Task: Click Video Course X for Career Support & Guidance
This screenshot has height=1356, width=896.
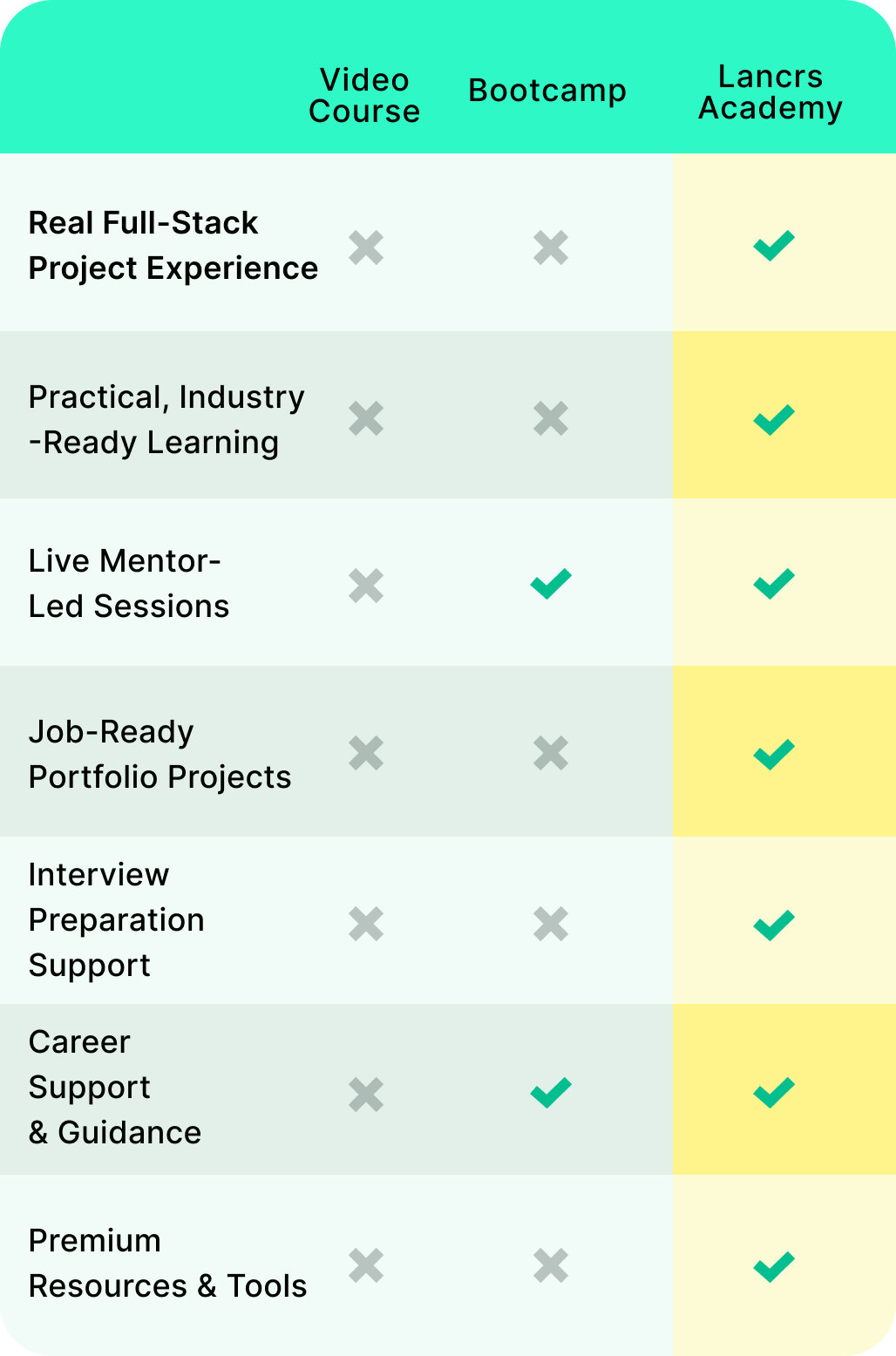Action: (x=366, y=1095)
